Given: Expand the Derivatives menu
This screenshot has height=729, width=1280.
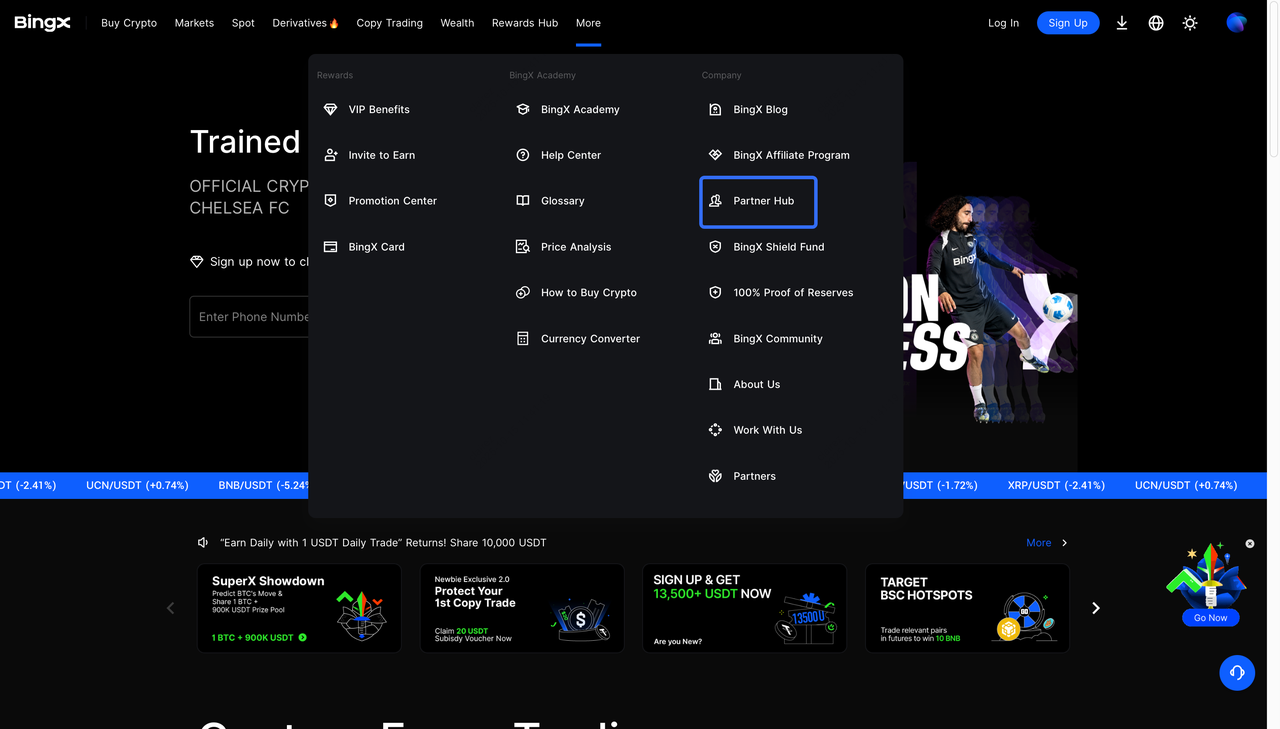Looking at the screenshot, I should [x=305, y=23].
